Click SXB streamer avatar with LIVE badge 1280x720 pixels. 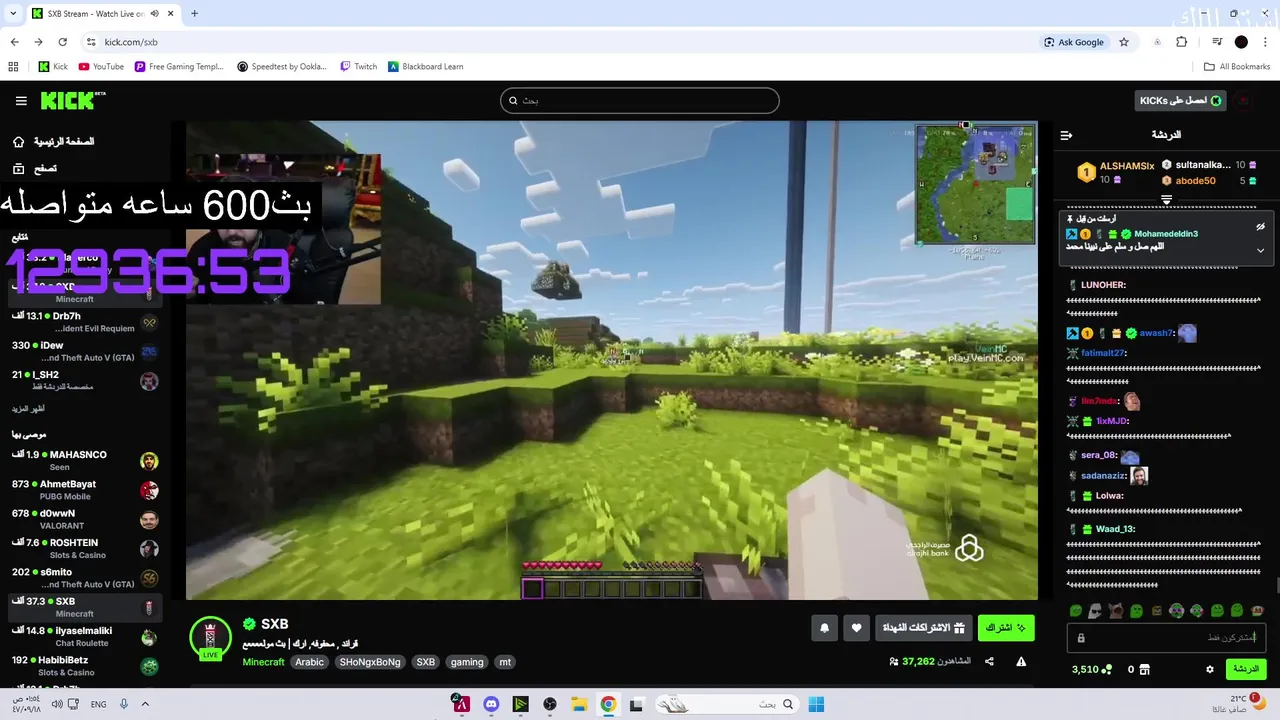[x=210, y=638]
